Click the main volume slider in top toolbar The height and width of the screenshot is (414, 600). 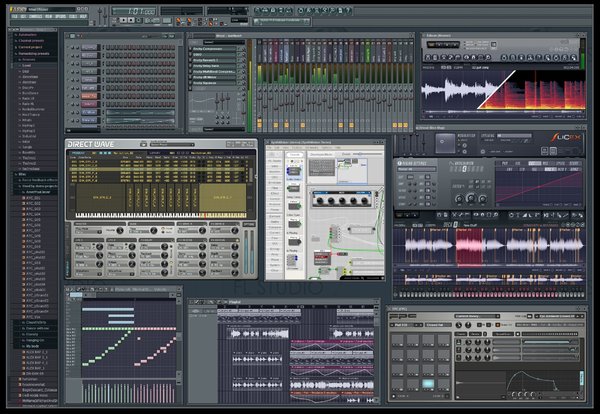point(101,15)
